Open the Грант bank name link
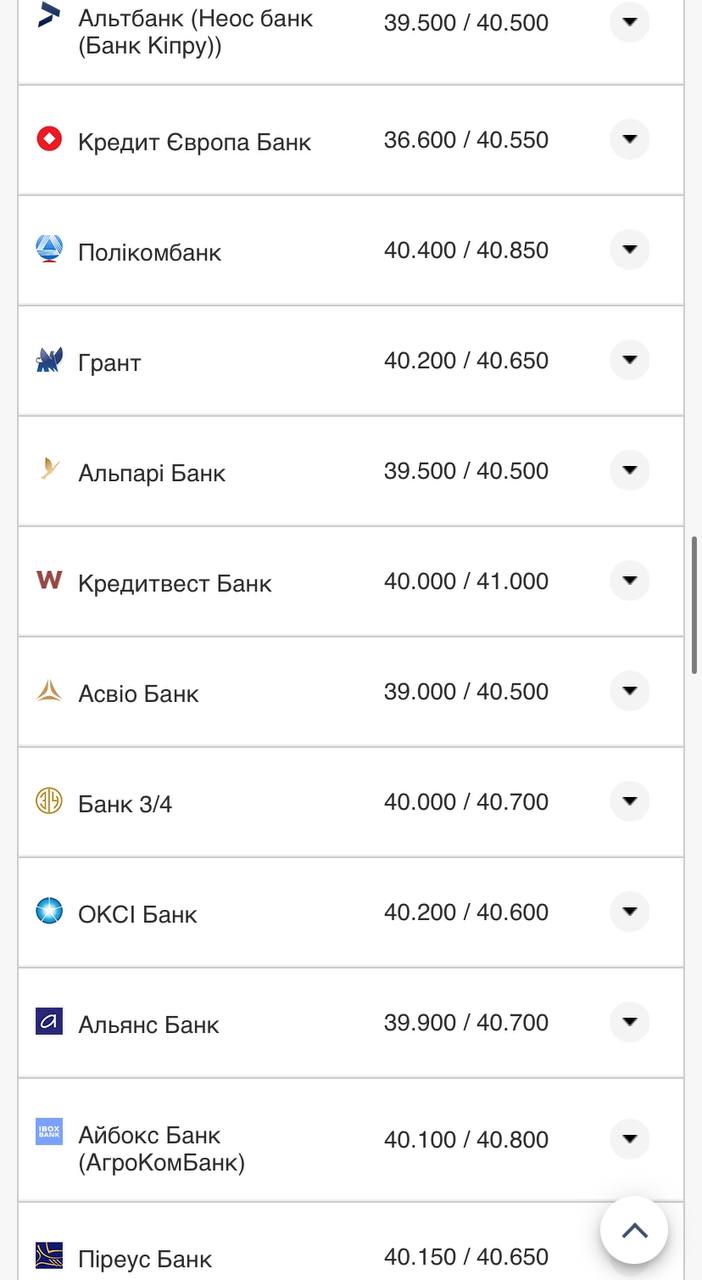 [109, 363]
